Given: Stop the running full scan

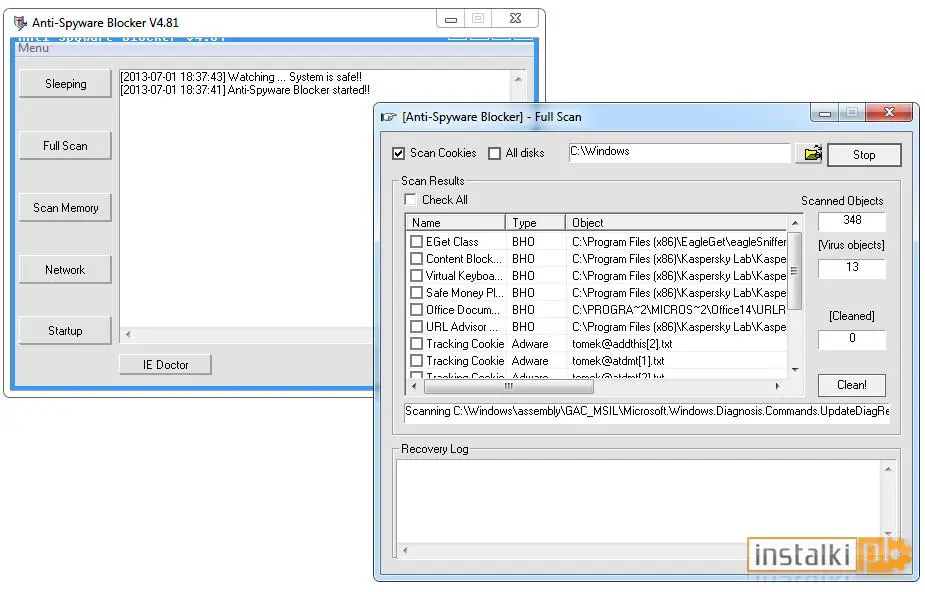Looking at the screenshot, I should pos(864,155).
